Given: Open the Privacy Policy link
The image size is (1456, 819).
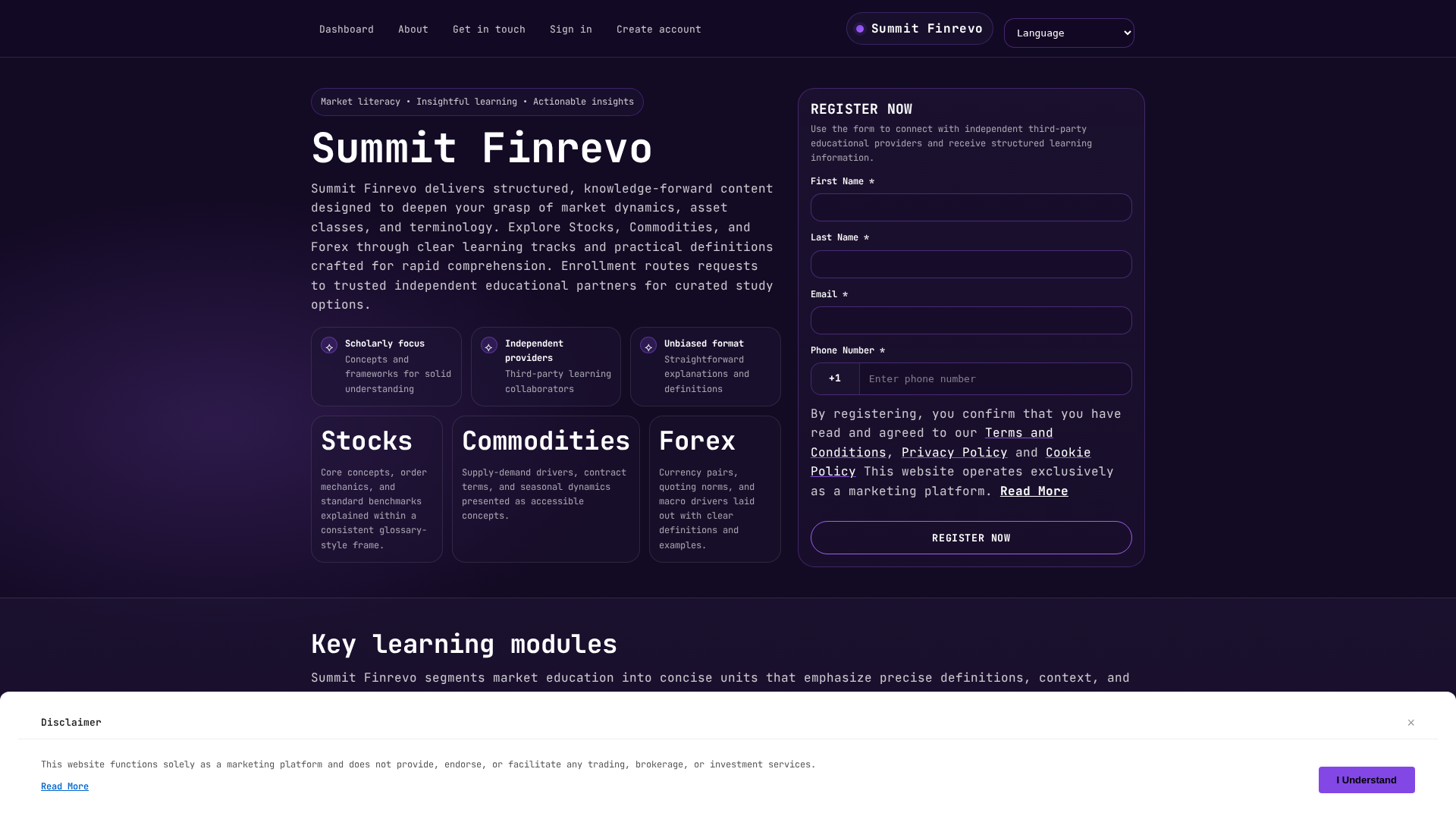Looking at the screenshot, I should coord(955,453).
